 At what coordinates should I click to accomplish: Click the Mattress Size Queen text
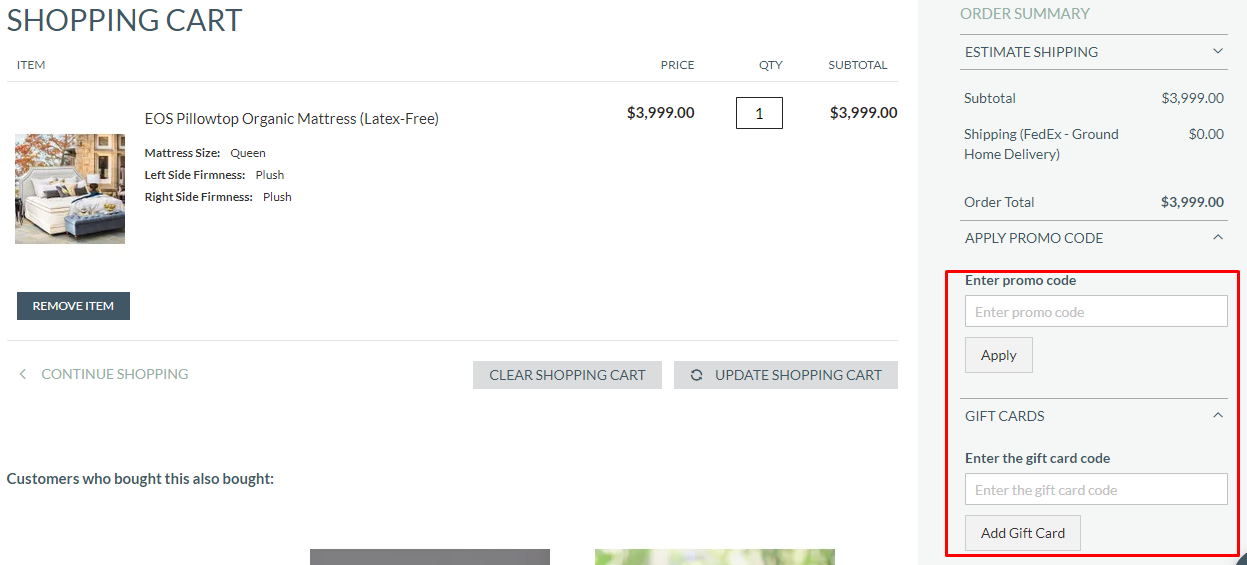205,153
